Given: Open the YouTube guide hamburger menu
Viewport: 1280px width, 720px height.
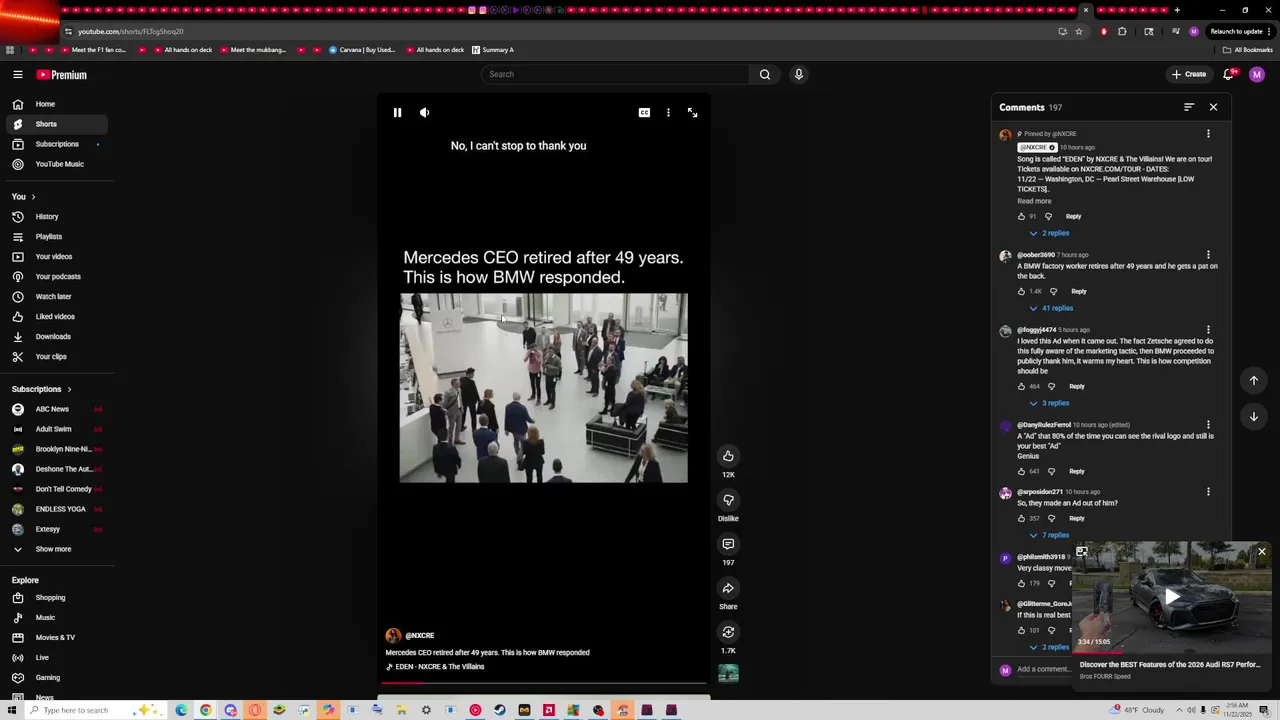Looking at the screenshot, I should coord(18,75).
